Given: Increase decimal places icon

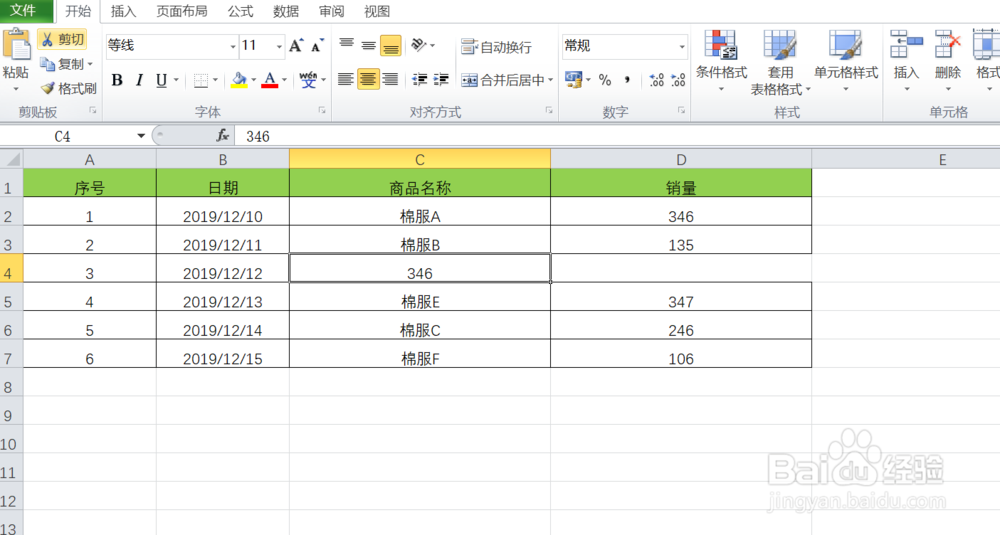Looking at the screenshot, I should pos(656,80).
